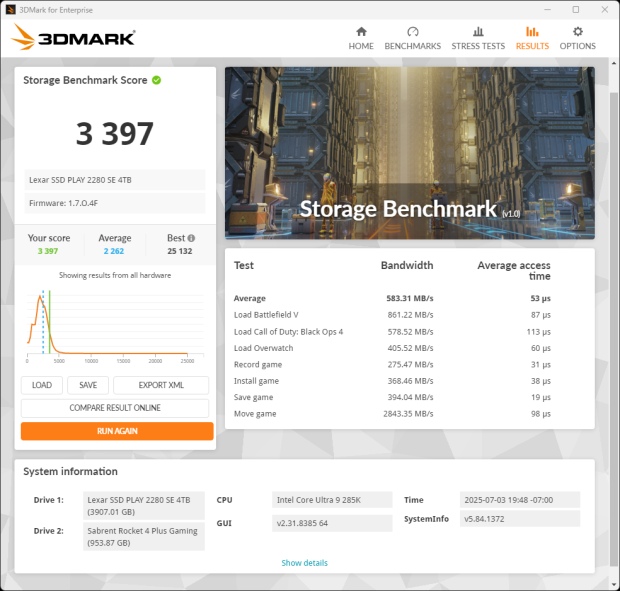Click the Save game row label
The image size is (620, 591).
[x=253, y=397]
